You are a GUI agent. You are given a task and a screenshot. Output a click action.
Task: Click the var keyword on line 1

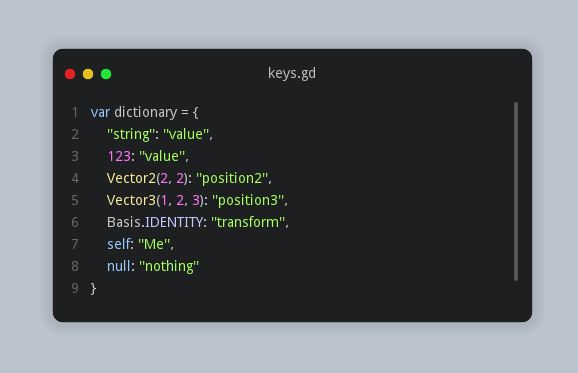click(x=100, y=112)
